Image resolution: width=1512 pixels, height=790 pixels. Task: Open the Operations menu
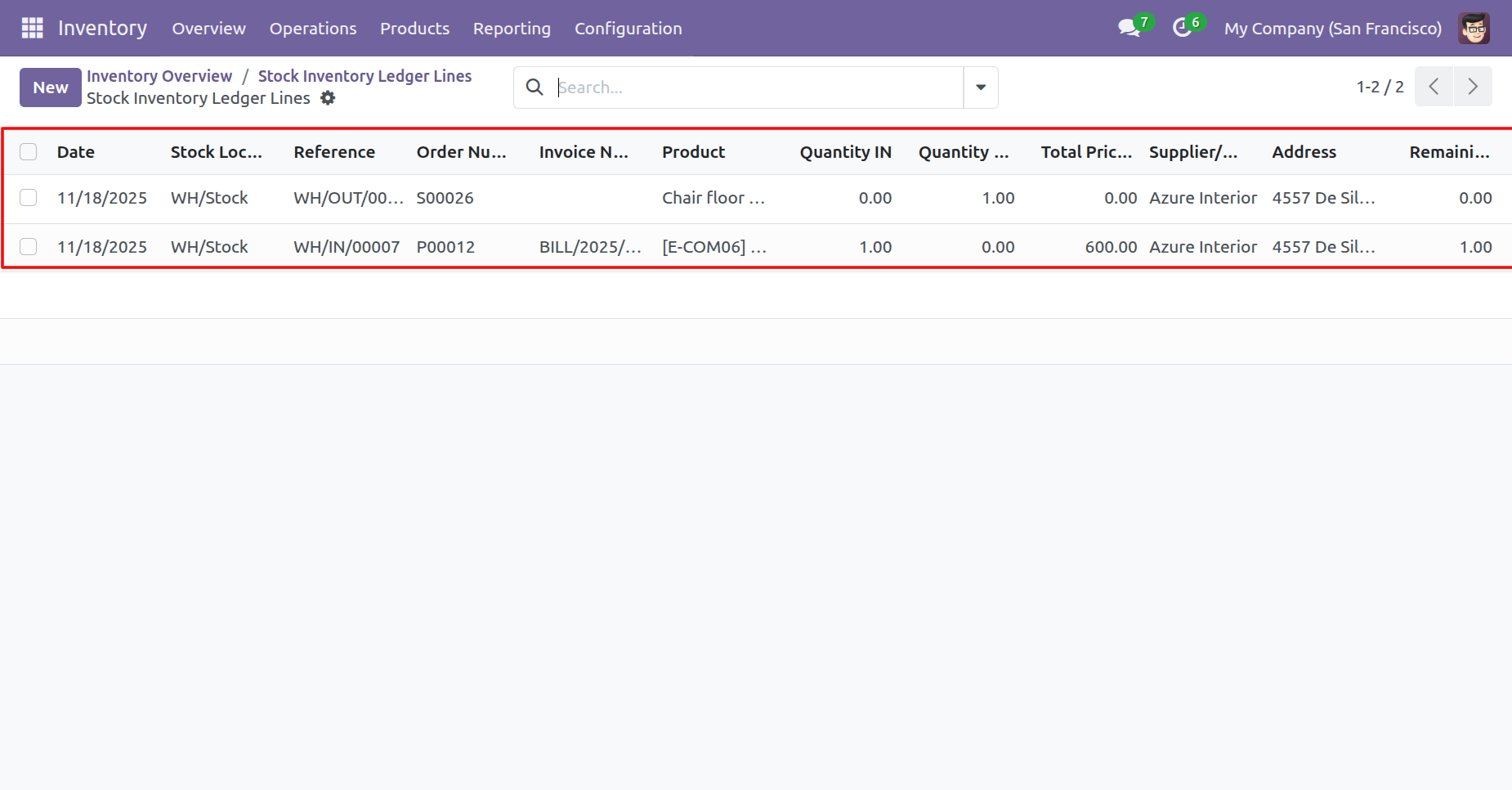(313, 29)
